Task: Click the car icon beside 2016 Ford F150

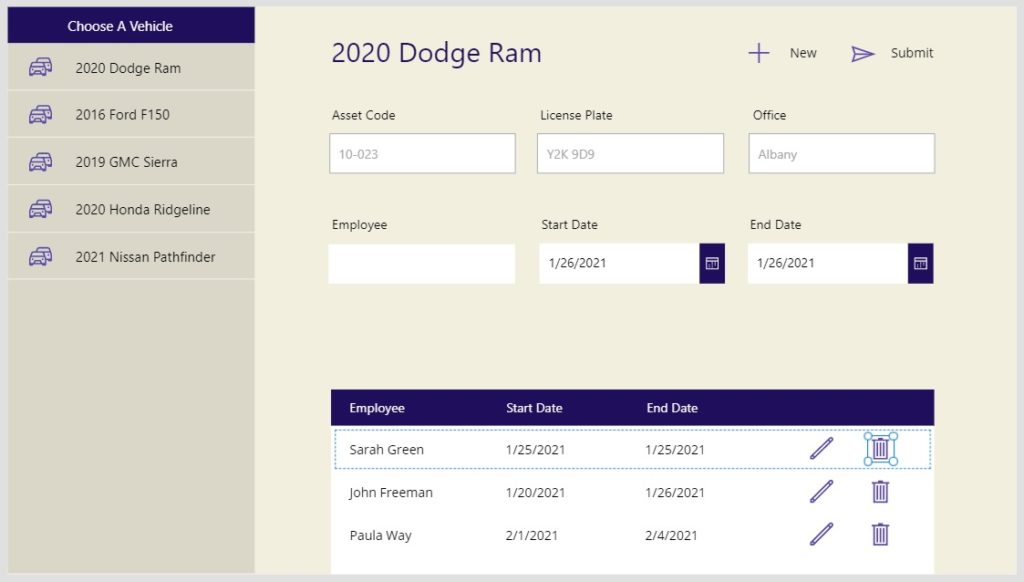Action: pos(40,114)
